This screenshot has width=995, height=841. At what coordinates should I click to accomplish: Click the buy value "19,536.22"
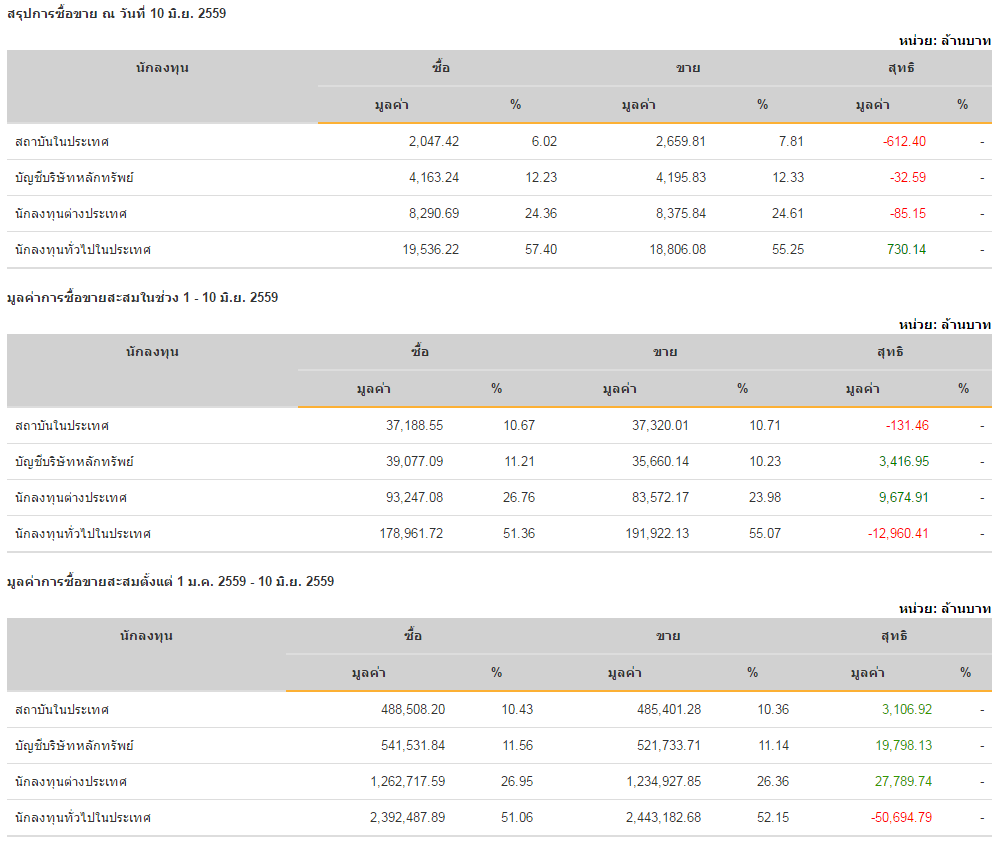tap(430, 250)
